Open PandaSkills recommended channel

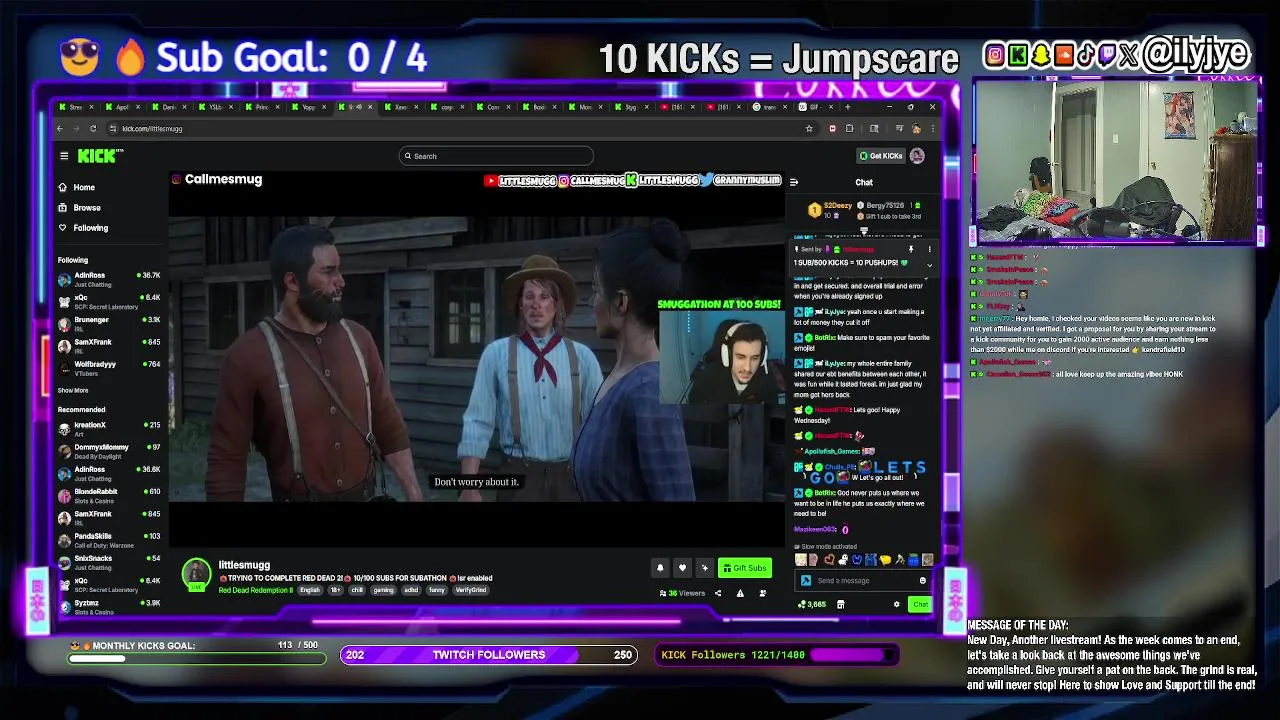tap(110, 539)
